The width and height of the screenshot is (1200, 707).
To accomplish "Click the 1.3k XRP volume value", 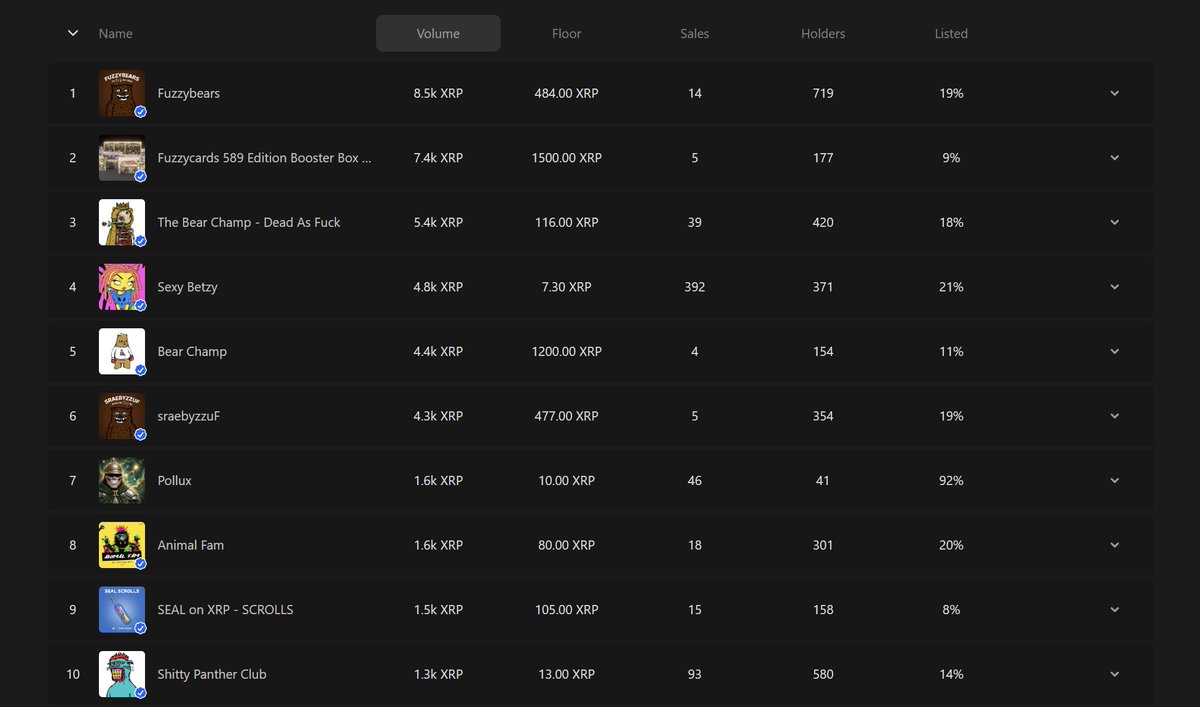I will [x=438, y=674].
